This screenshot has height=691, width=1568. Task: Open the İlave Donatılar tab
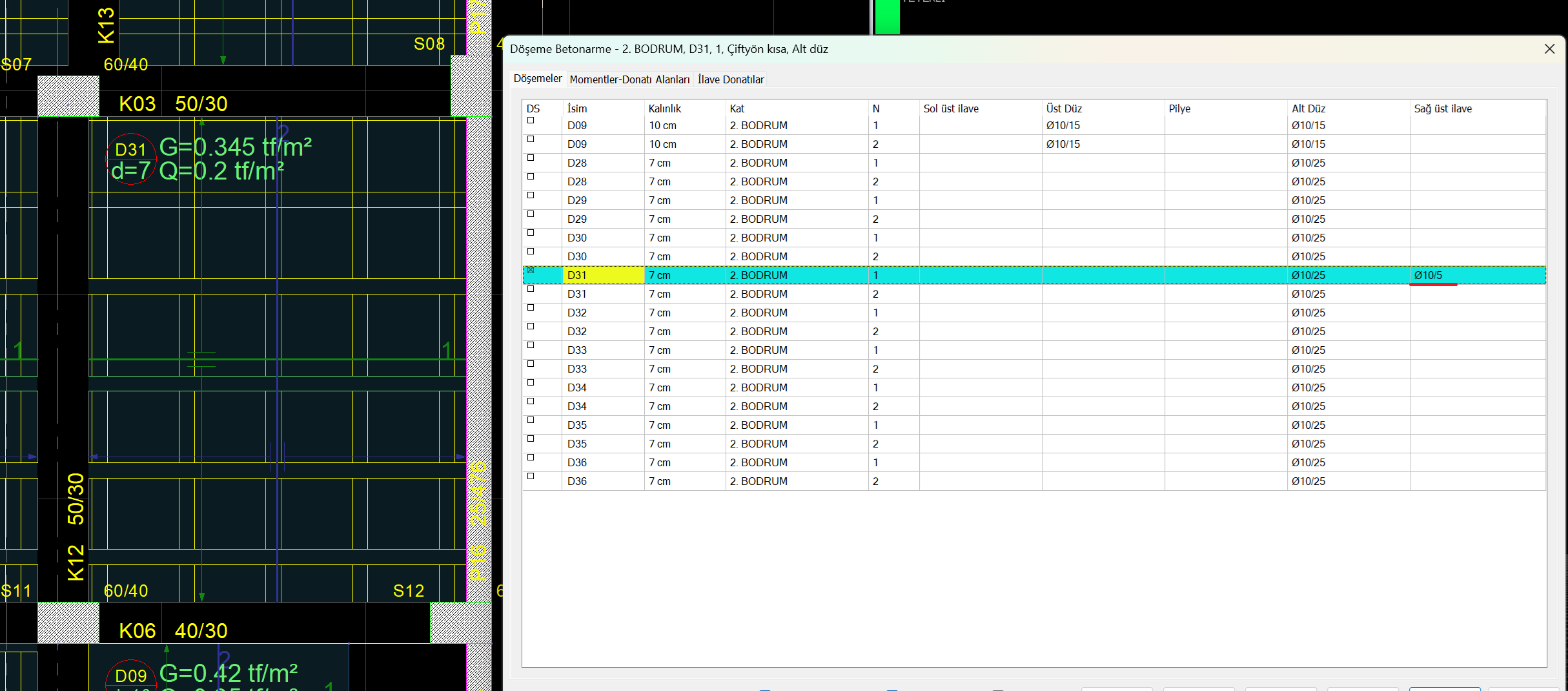click(x=730, y=79)
